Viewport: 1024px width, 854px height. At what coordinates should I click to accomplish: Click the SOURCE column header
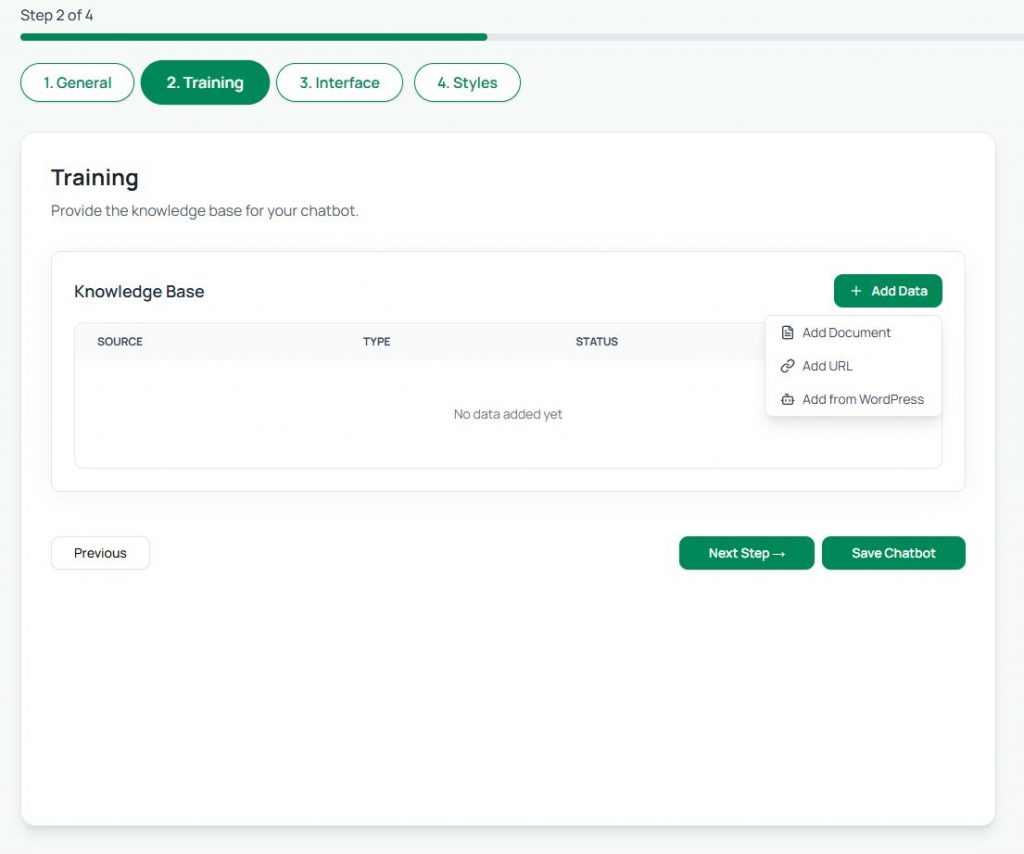[x=120, y=341]
